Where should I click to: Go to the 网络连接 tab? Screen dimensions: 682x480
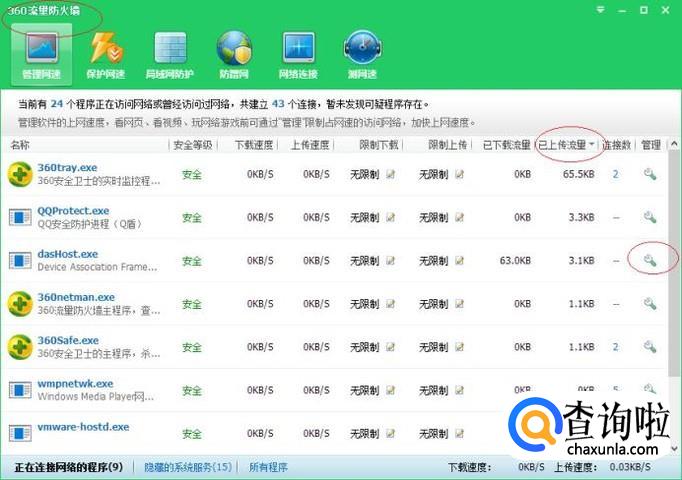[x=298, y=55]
